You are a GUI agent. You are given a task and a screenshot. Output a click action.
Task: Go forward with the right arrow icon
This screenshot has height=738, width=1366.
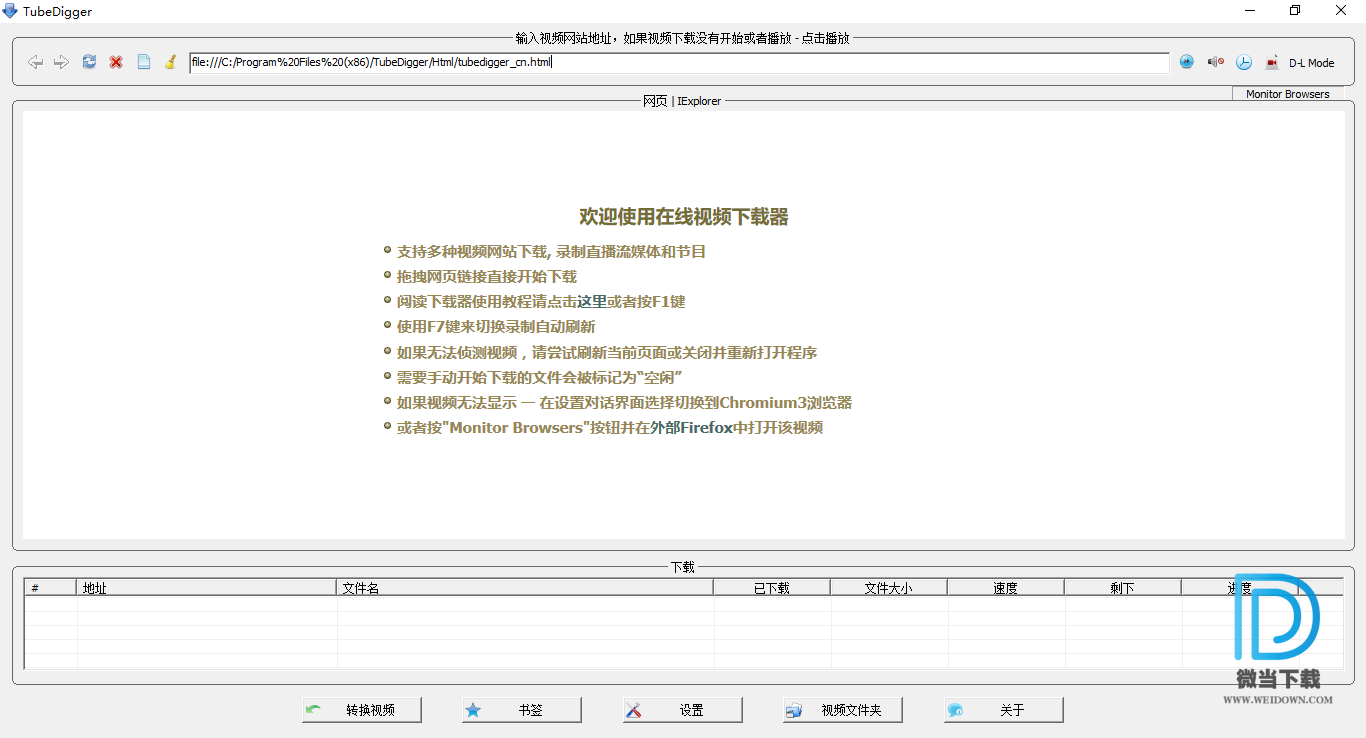tap(62, 62)
